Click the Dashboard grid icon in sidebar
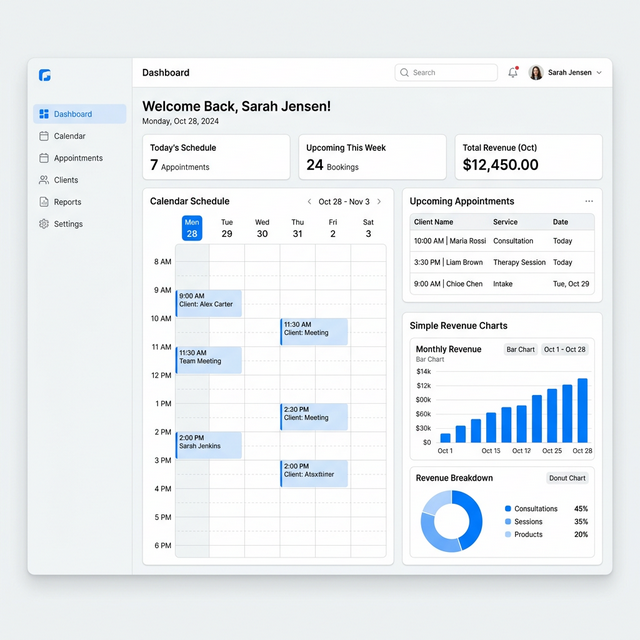Image resolution: width=640 pixels, height=640 pixels. [x=44, y=114]
